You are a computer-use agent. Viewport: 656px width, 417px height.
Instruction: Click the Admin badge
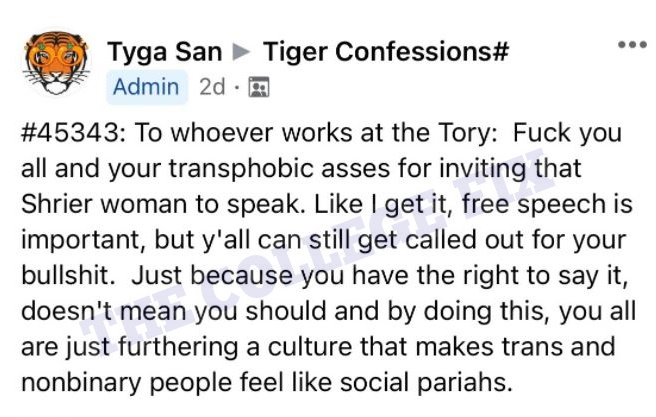146,87
